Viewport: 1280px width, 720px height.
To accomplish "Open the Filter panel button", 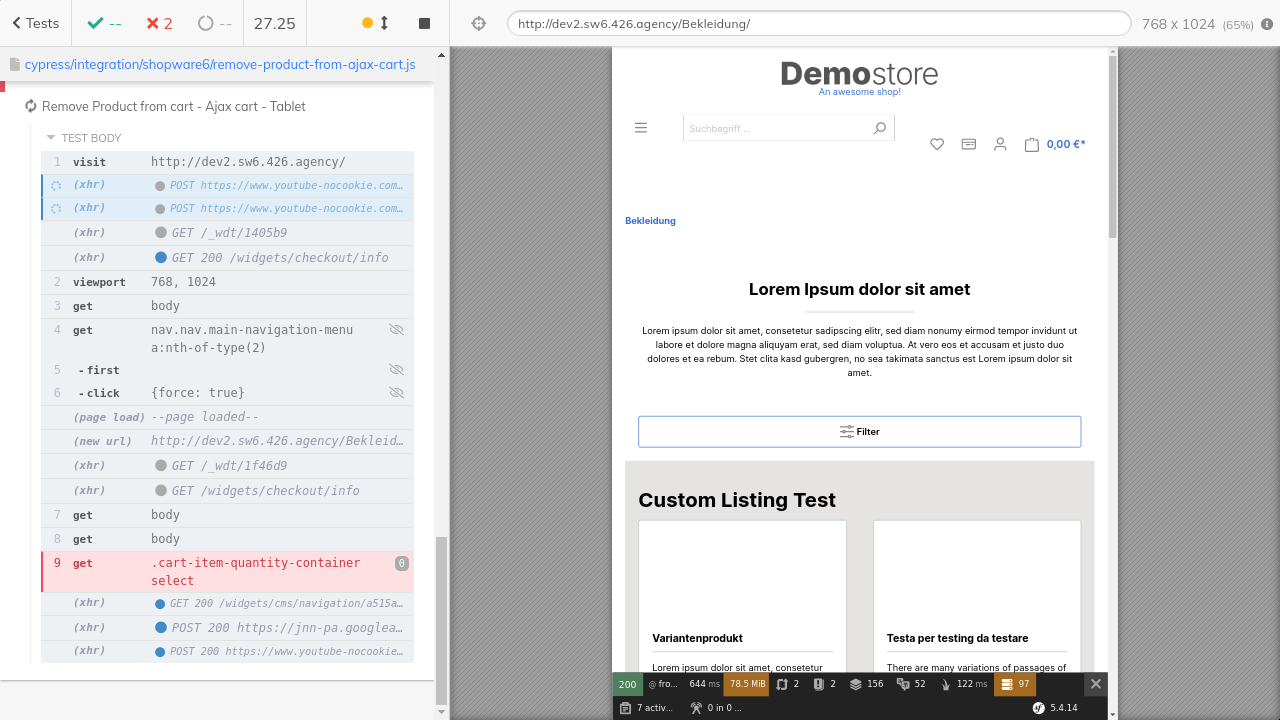I will [x=859, y=432].
